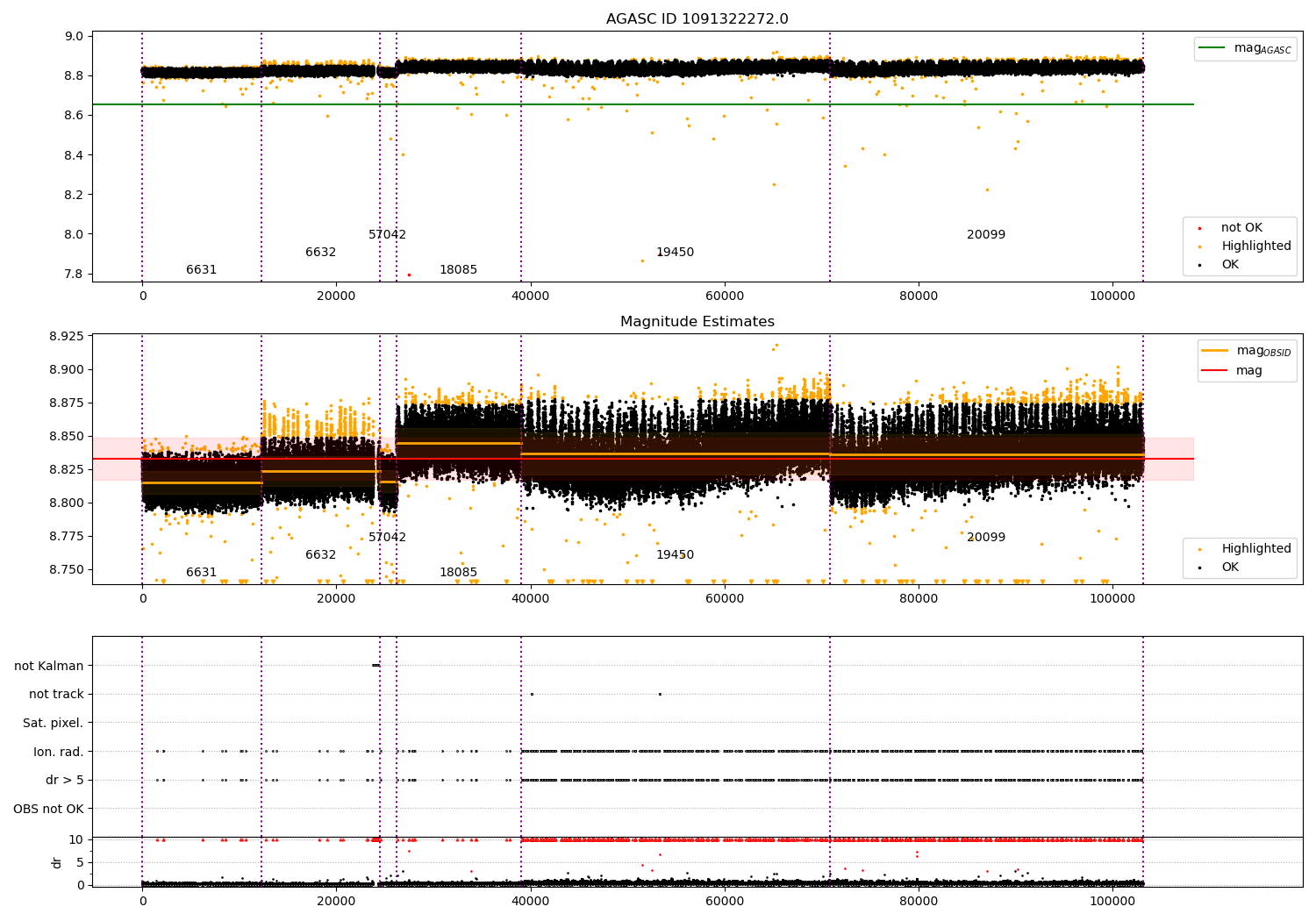
Task: Click the 8.925 tick on middle y-axis
Action: (67, 336)
